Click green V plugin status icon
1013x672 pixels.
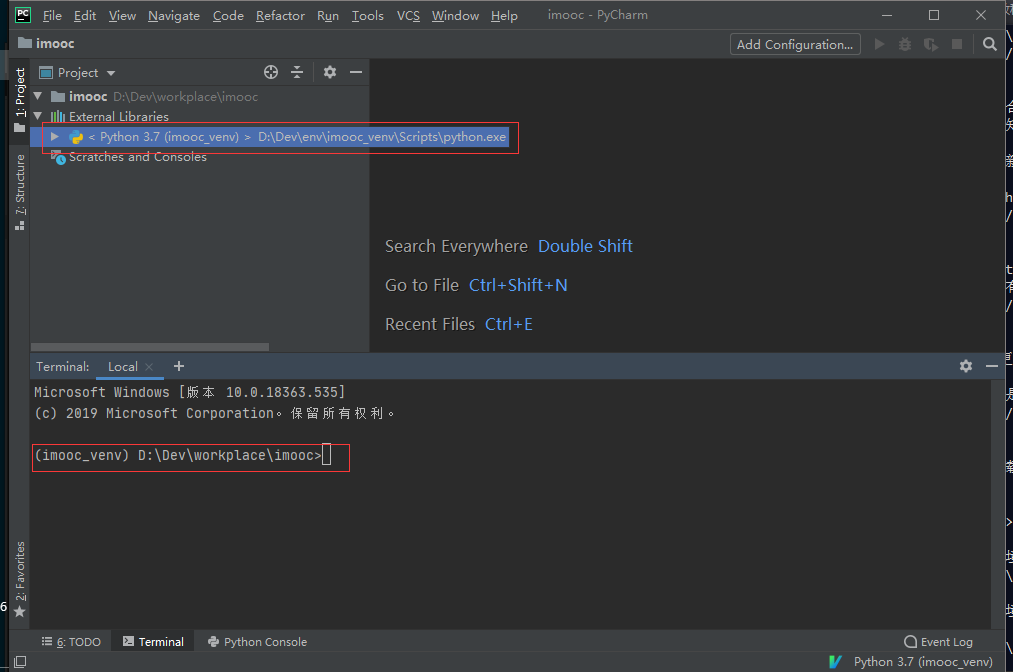(835, 662)
